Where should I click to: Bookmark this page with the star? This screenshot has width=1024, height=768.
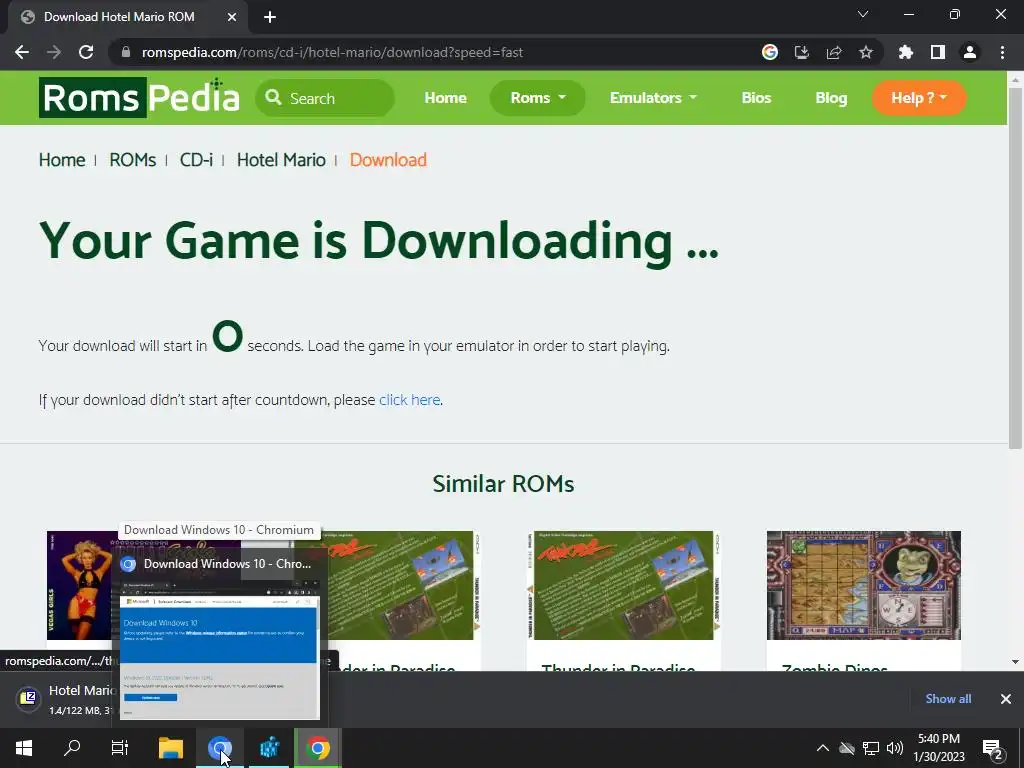(866, 52)
